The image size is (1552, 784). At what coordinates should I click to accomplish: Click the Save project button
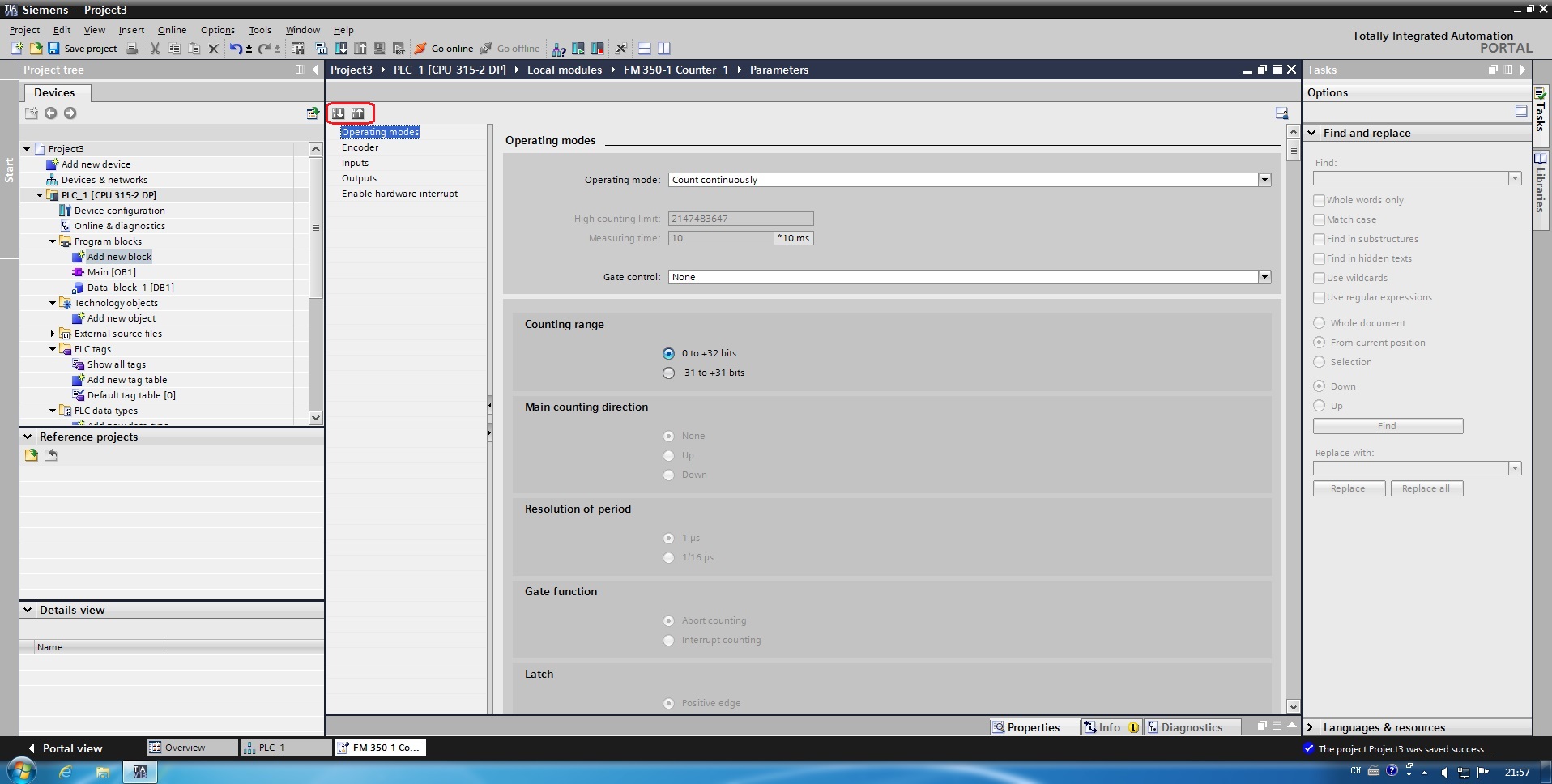82,49
